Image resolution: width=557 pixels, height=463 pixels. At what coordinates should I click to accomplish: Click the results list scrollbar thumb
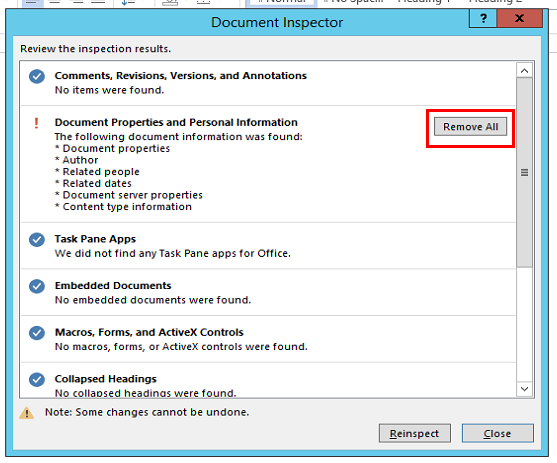[x=524, y=173]
